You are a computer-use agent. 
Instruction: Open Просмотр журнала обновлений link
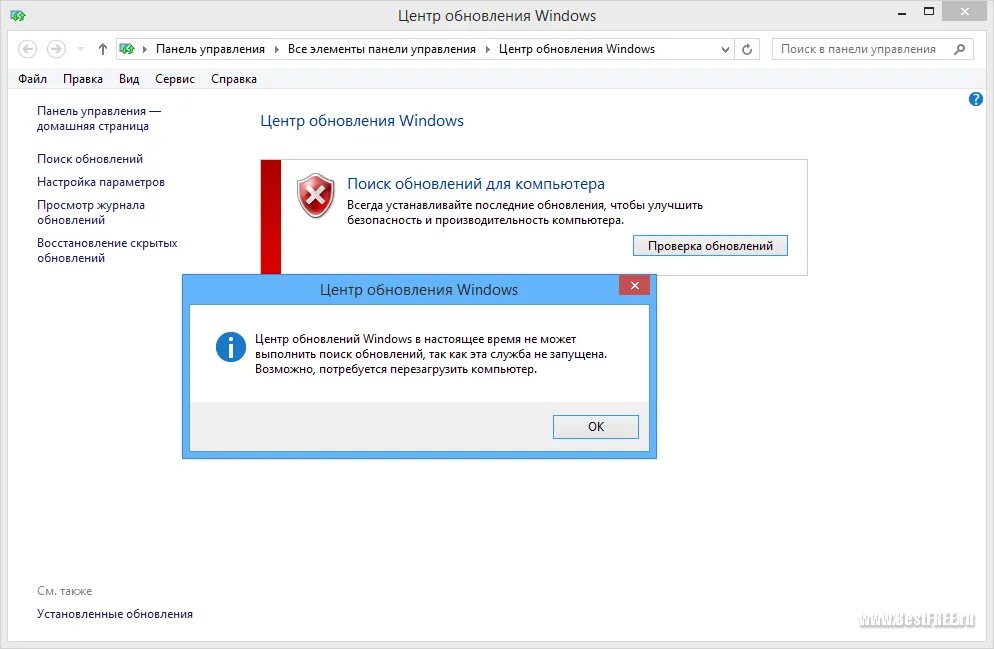pyautogui.click(x=91, y=212)
